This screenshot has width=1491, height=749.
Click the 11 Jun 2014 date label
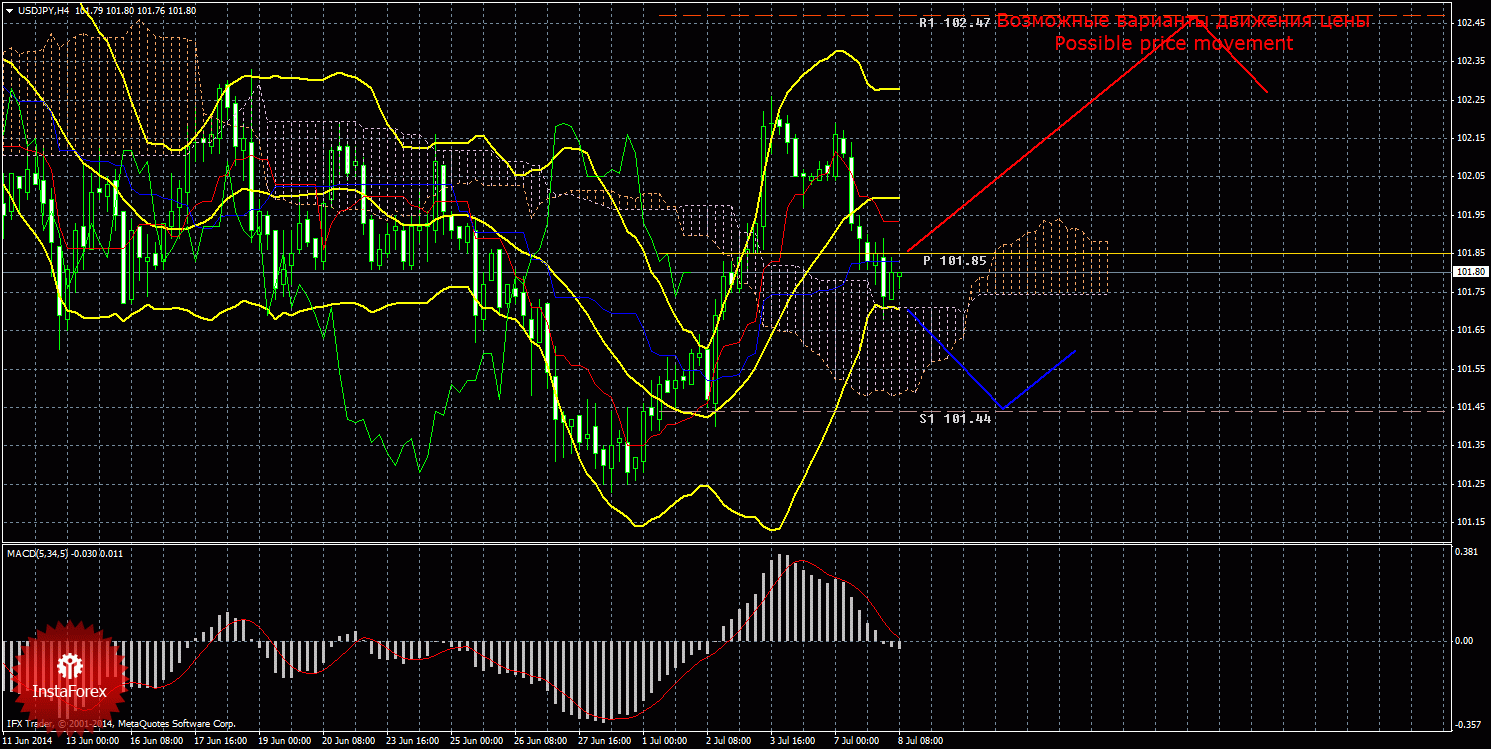(x=27, y=741)
